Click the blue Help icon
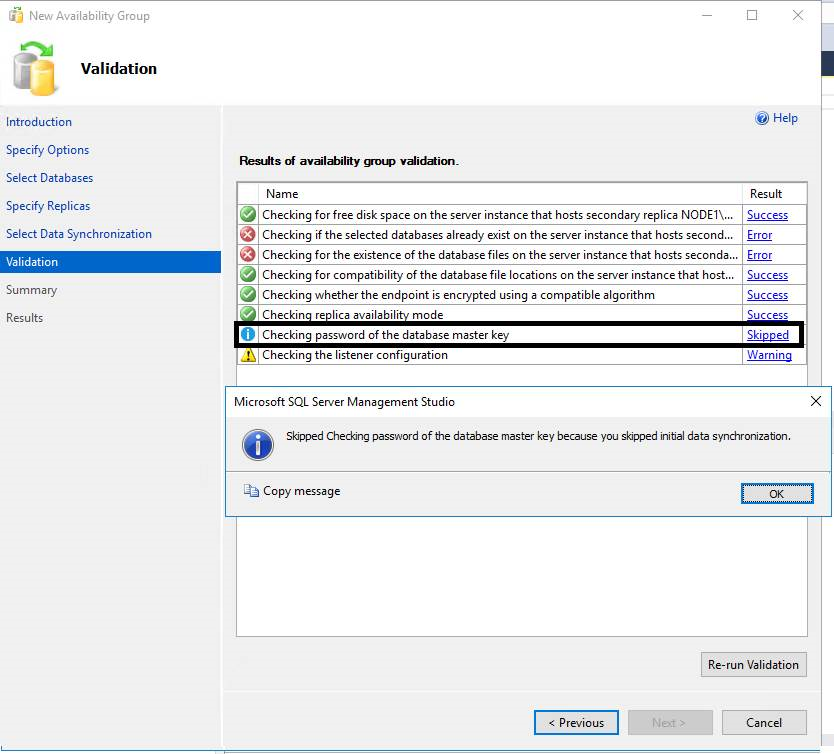Viewport: 834px width, 754px height. coord(762,118)
